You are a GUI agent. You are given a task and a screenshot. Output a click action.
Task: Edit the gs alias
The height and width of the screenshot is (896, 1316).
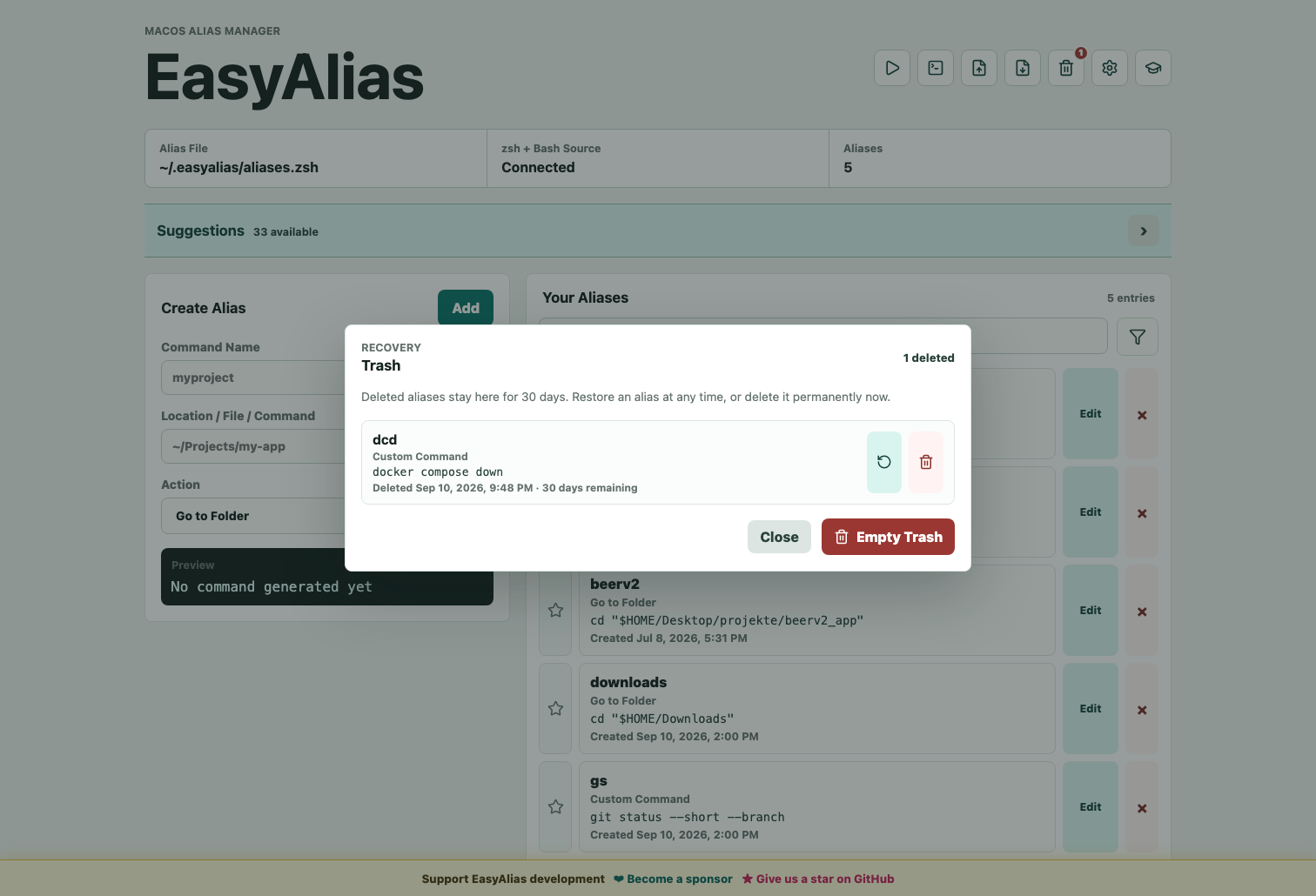tap(1091, 807)
